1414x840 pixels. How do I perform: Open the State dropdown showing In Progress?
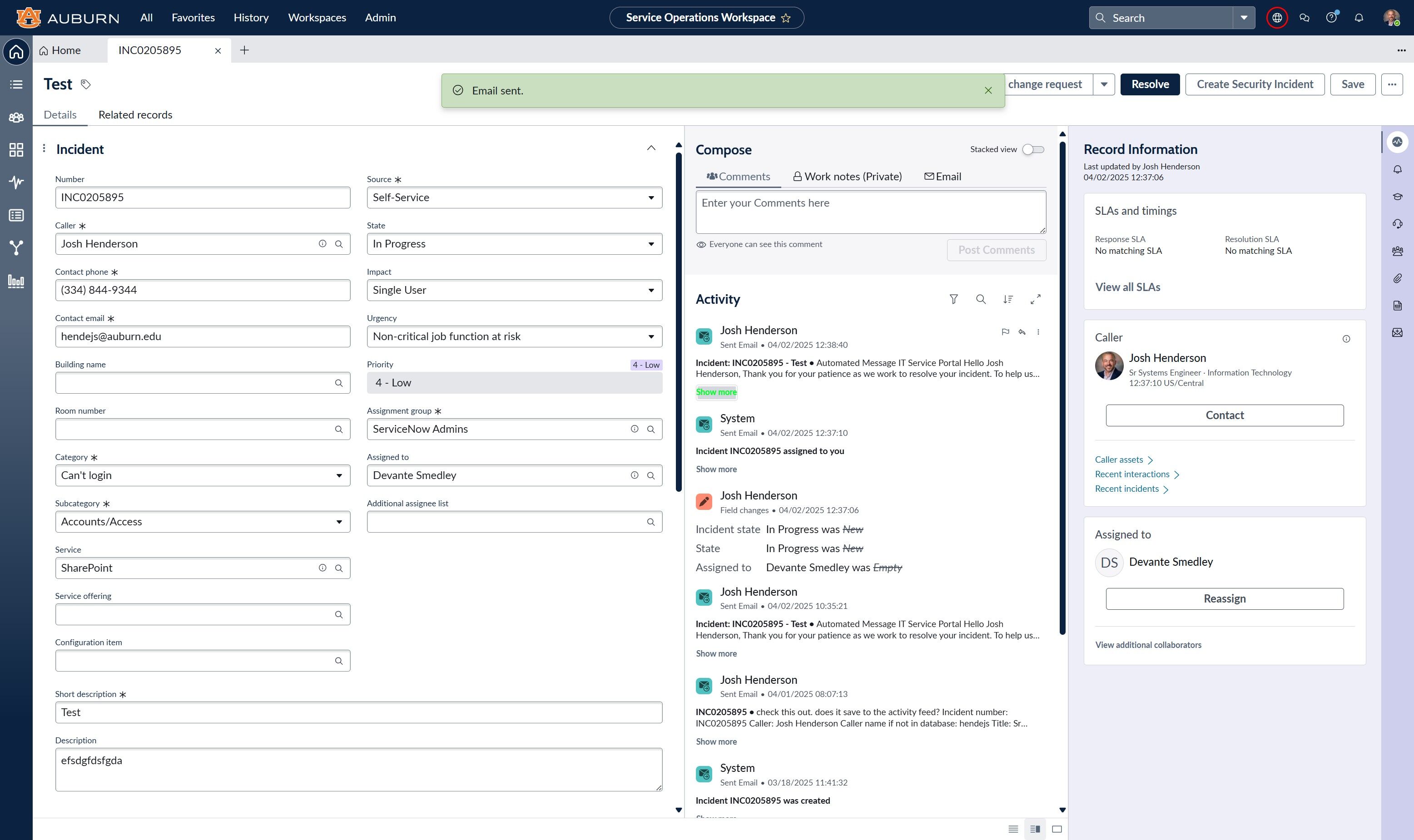[514, 244]
